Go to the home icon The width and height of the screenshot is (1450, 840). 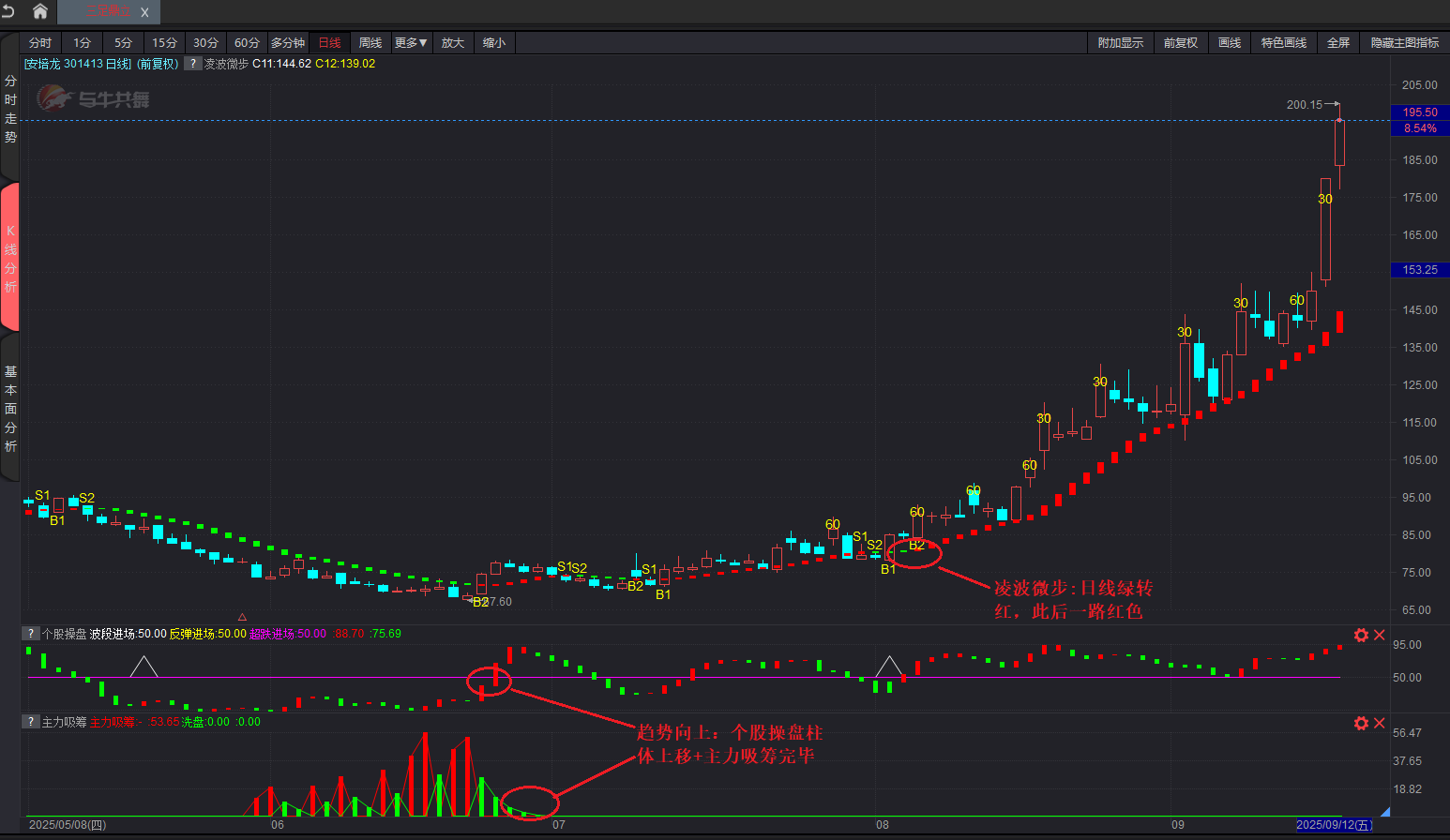tap(40, 11)
